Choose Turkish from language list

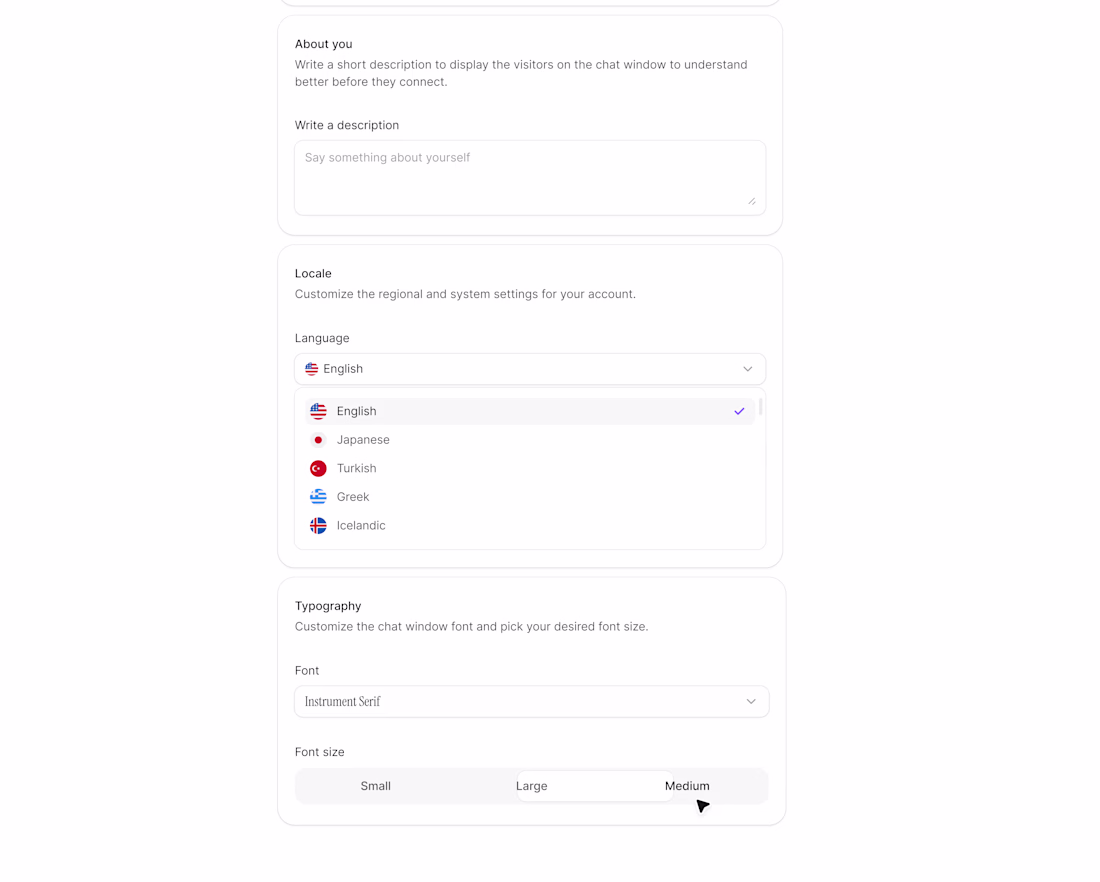[357, 468]
